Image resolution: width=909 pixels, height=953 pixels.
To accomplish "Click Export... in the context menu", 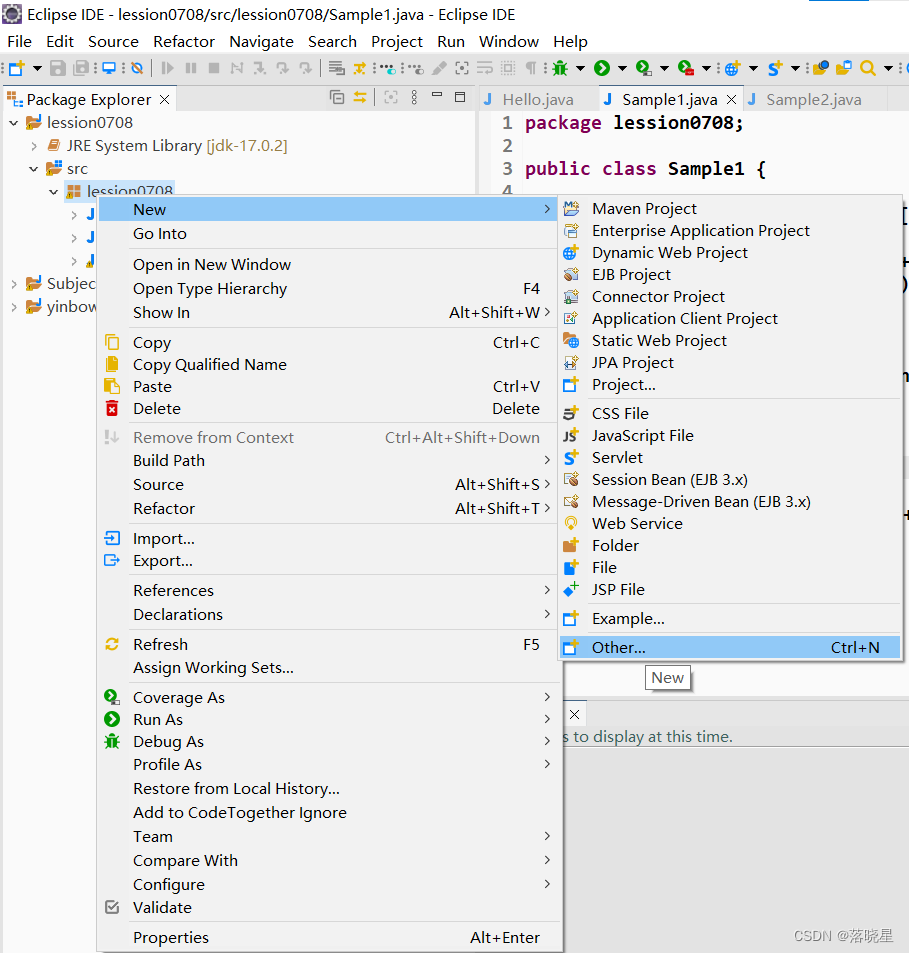I will 328,560.
